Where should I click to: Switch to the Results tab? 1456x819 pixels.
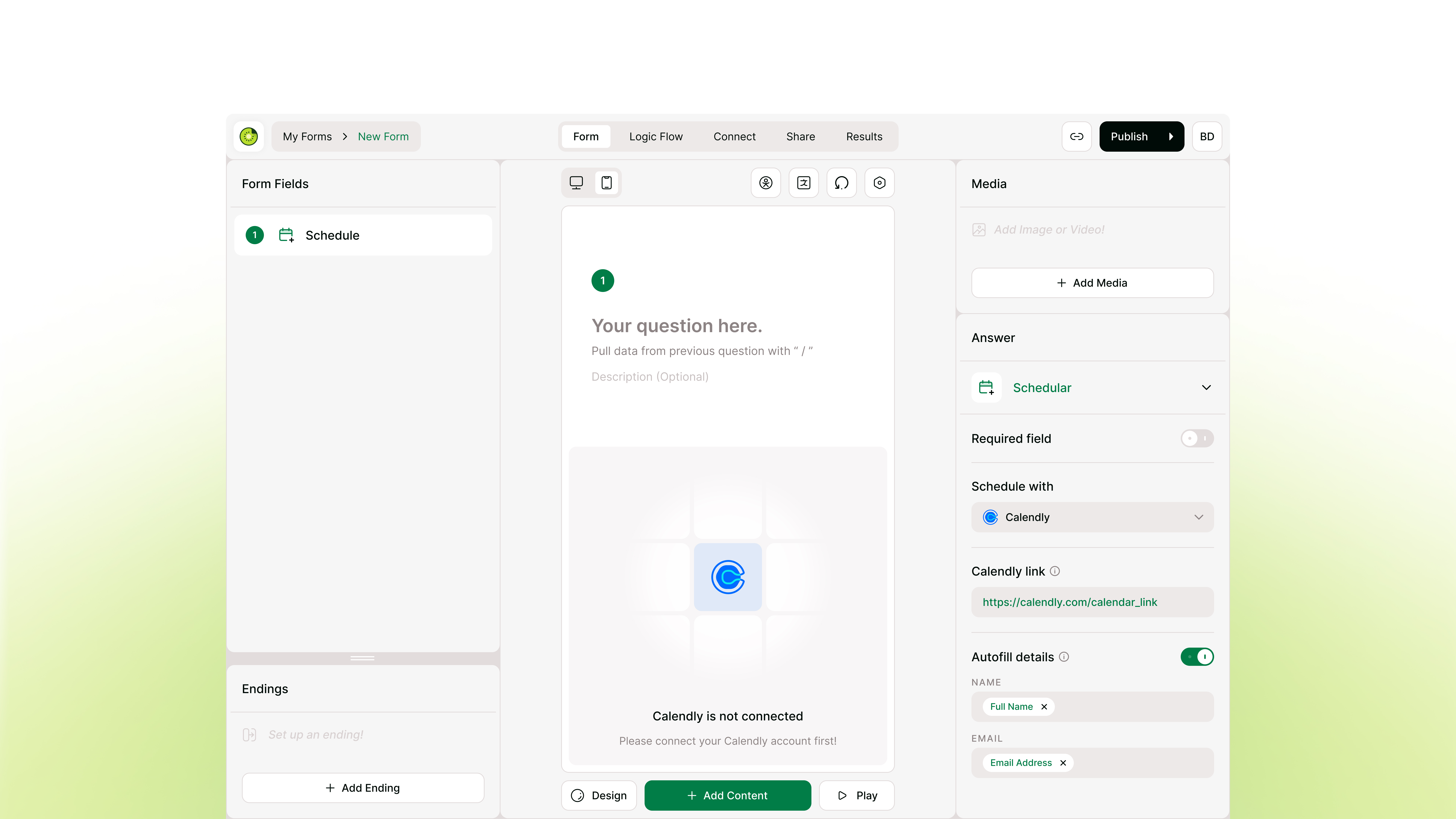864,136
